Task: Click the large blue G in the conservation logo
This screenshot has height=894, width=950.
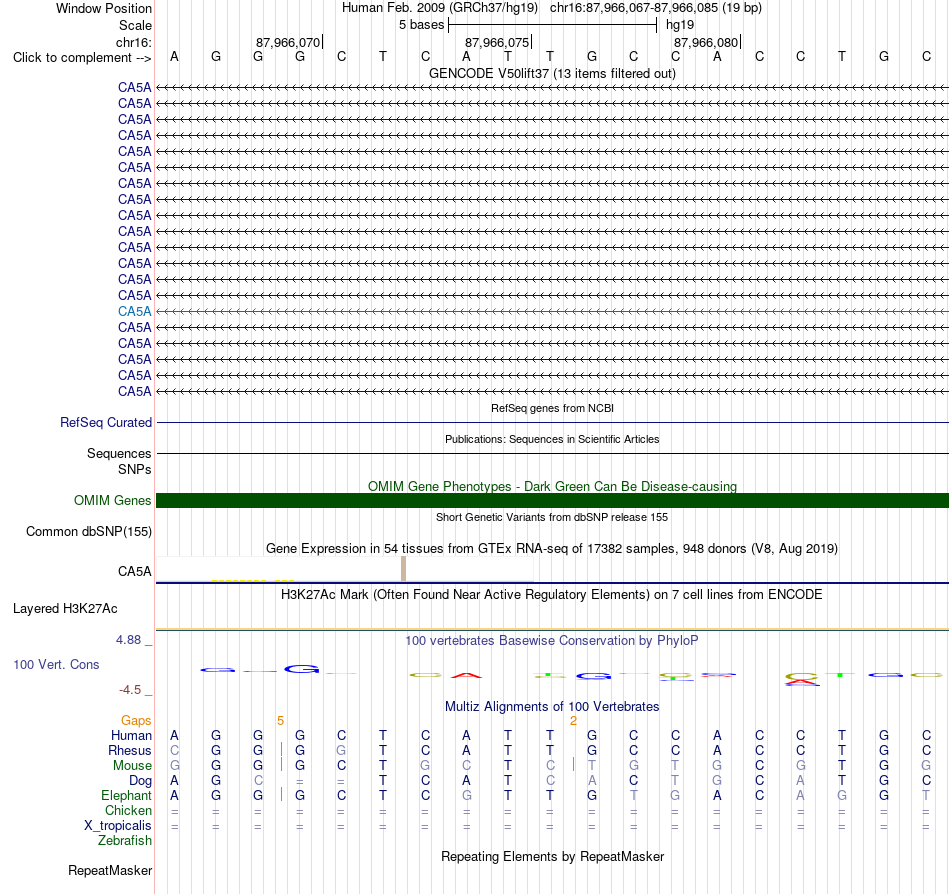Action: (302, 669)
